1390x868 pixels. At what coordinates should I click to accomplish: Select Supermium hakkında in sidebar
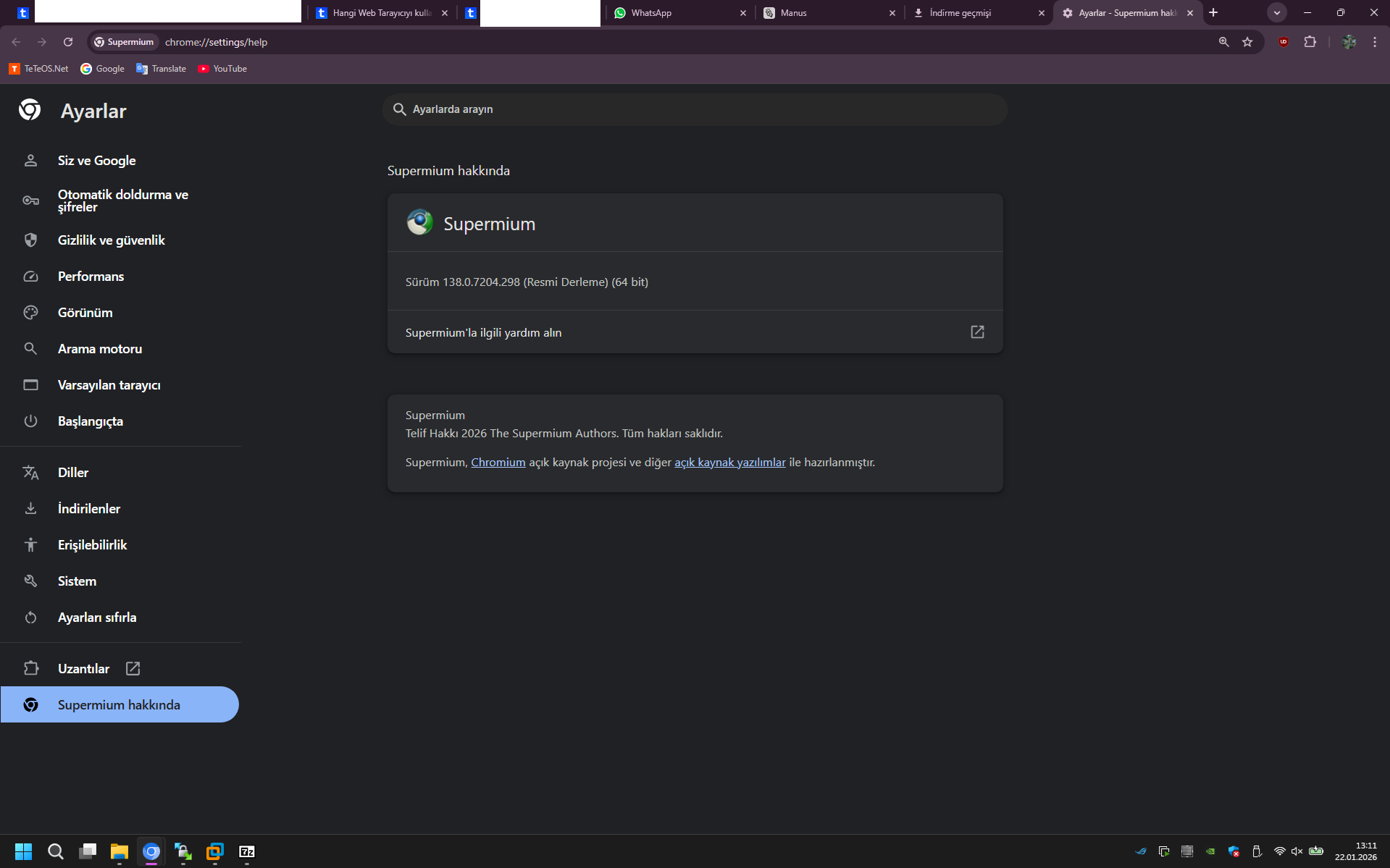point(120,704)
